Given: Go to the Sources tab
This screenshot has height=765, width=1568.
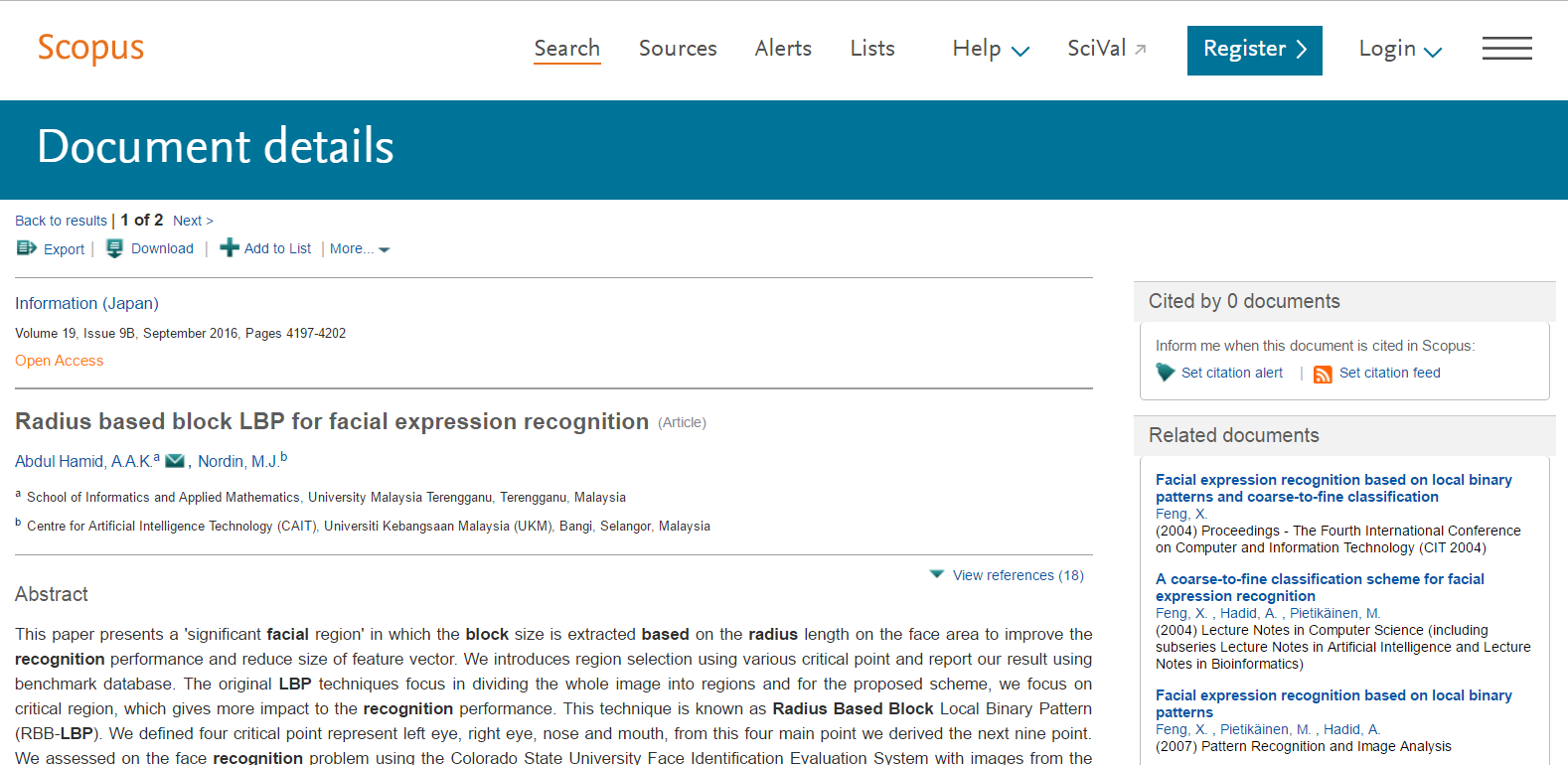Looking at the screenshot, I should [x=677, y=49].
